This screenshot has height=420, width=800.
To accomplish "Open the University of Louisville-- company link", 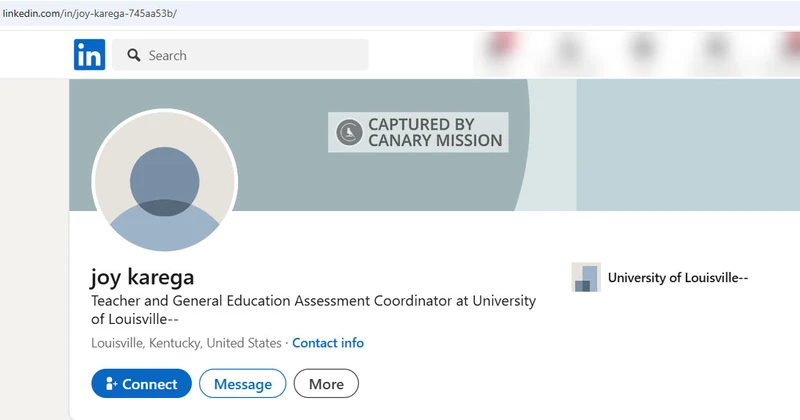I will pyautogui.click(x=678, y=278).
